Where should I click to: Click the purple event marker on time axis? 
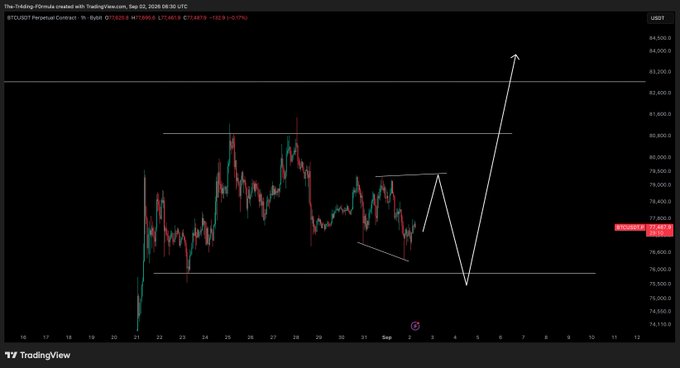415,326
